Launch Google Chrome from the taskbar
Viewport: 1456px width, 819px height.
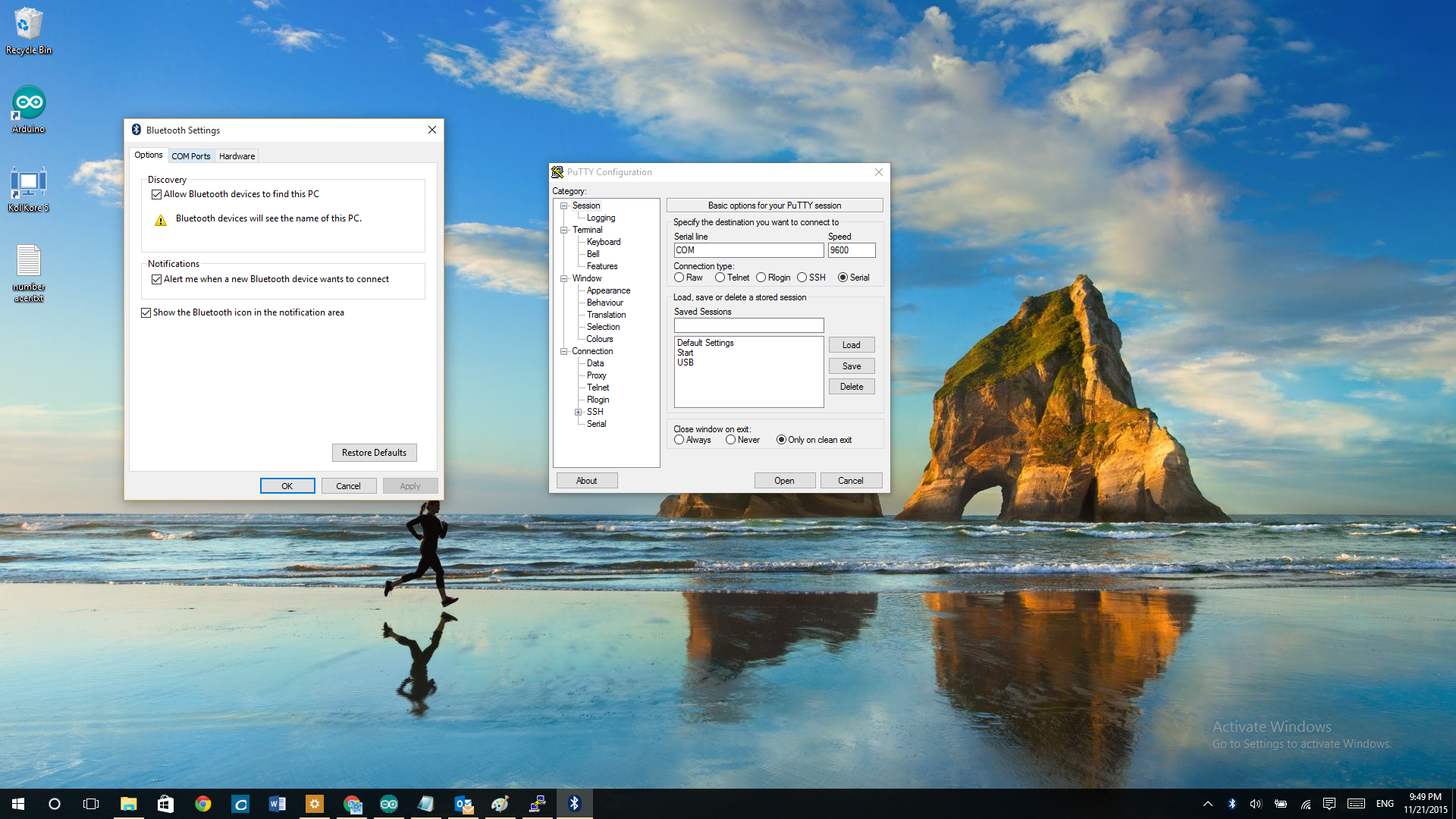(x=202, y=804)
